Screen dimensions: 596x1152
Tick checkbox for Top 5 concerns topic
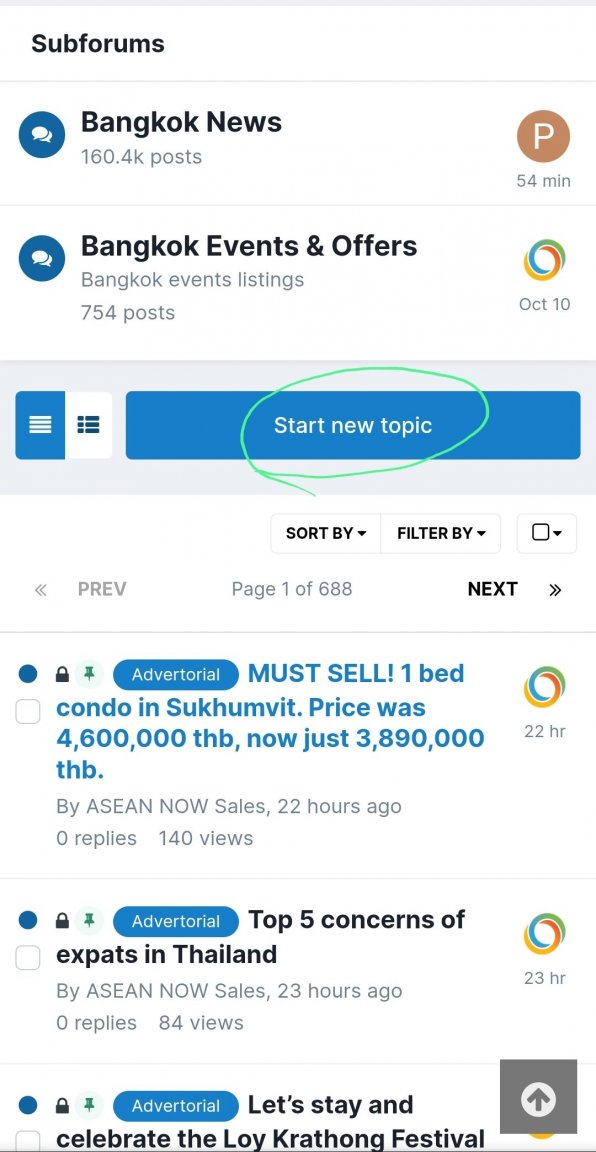pyautogui.click(x=28, y=957)
